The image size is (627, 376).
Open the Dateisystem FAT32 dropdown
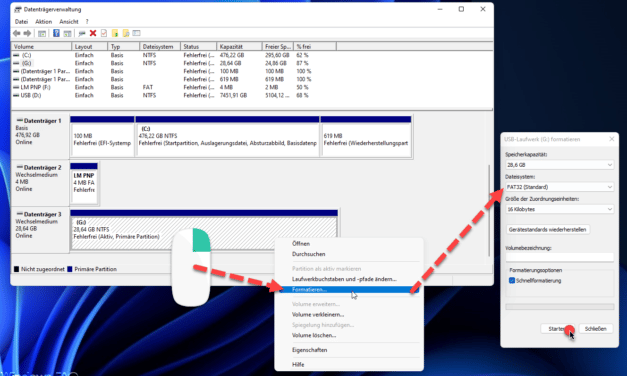(559, 187)
